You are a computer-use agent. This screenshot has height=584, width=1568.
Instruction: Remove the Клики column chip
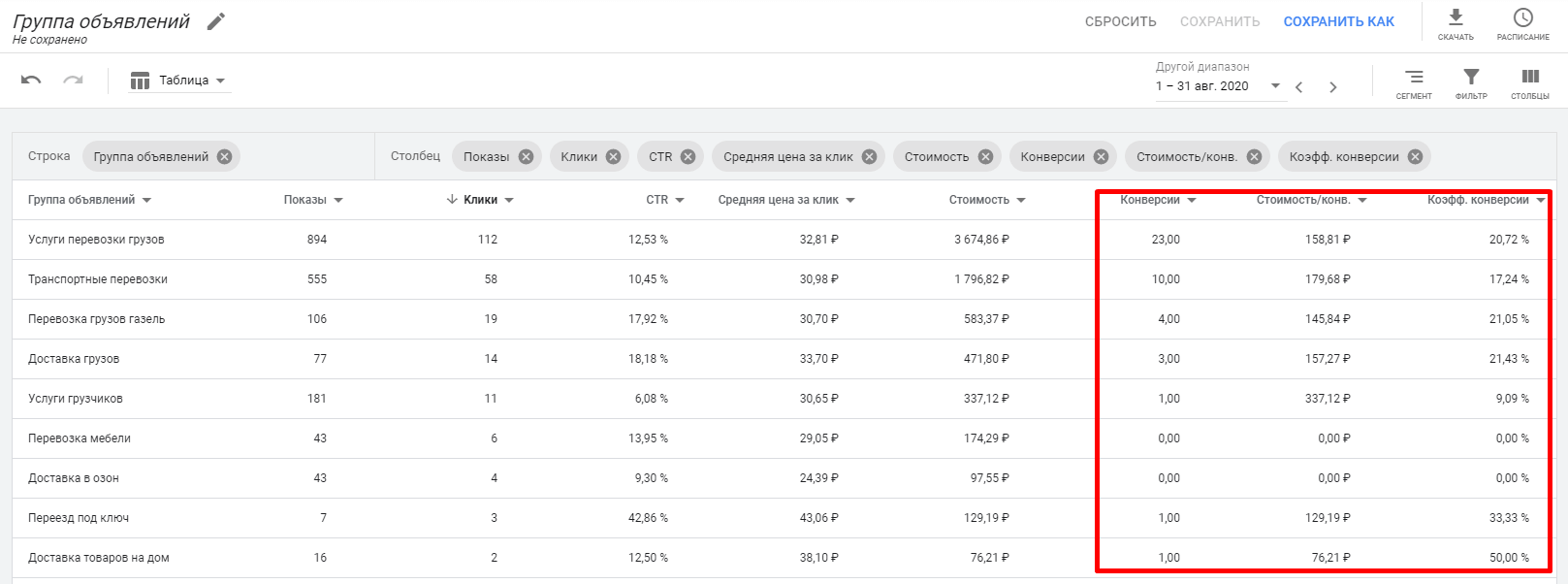(614, 157)
